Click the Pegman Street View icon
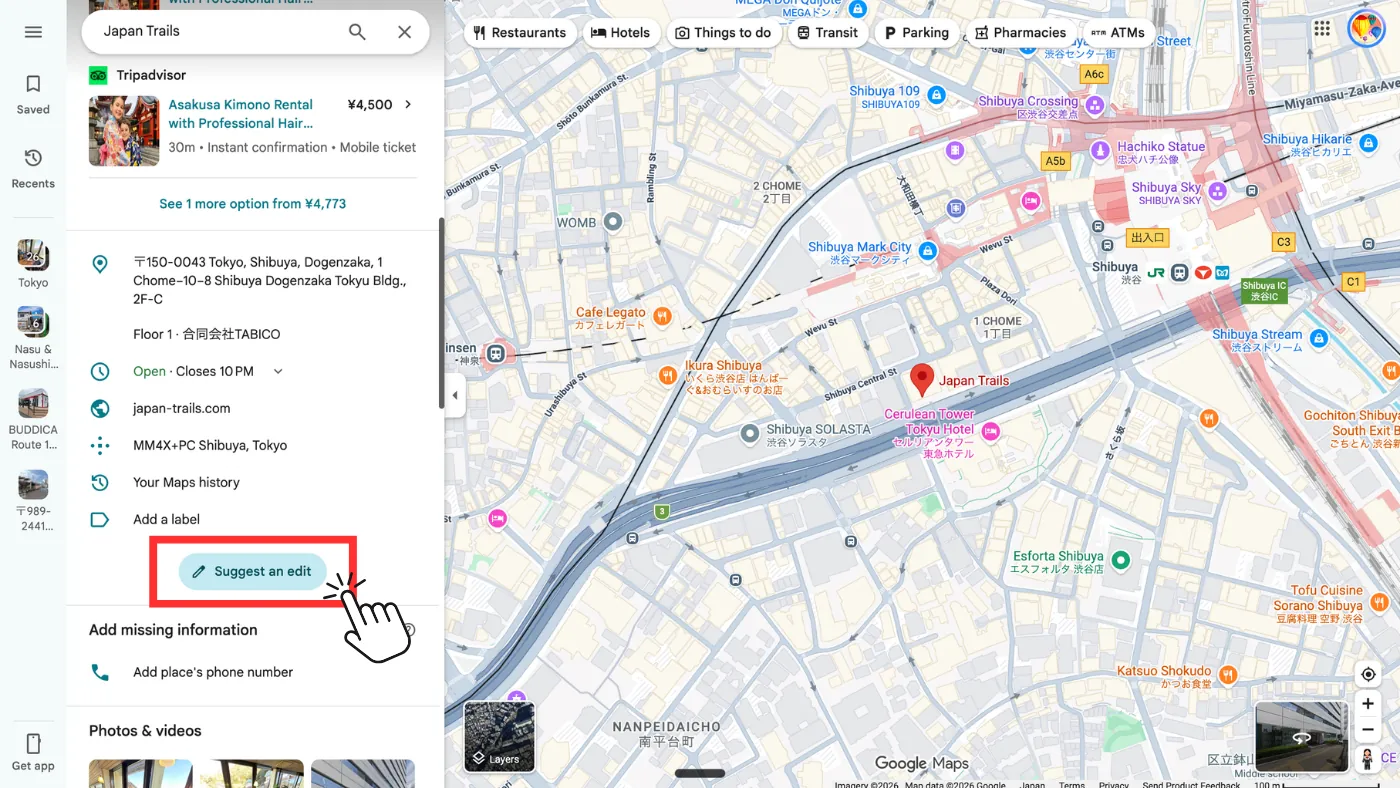The image size is (1400, 788). pyautogui.click(x=1367, y=760)
